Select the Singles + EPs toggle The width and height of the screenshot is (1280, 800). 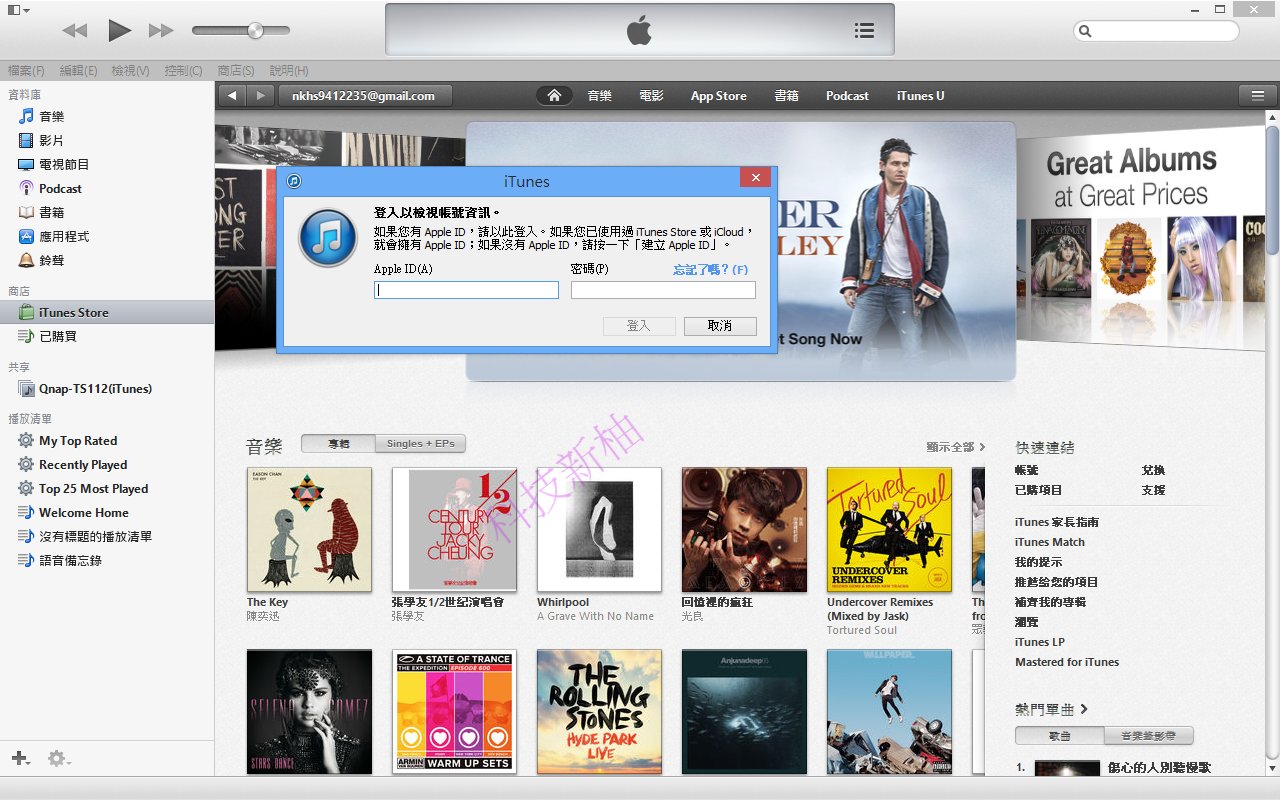(421, 443)
